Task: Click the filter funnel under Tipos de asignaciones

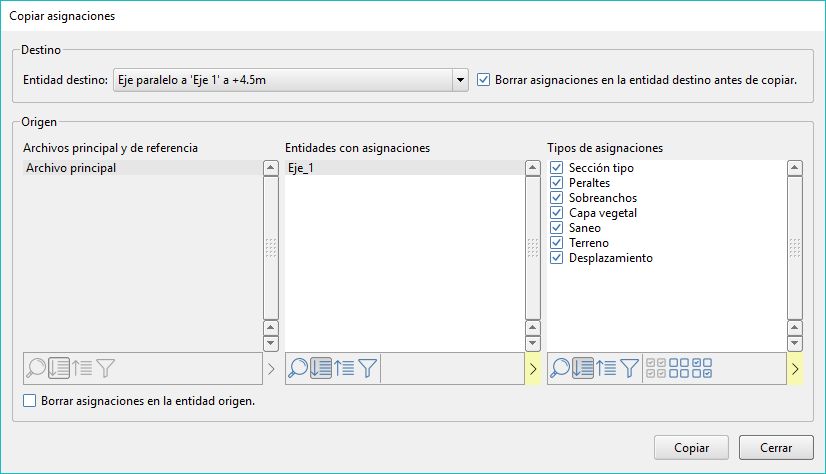Action: (630, 368)
